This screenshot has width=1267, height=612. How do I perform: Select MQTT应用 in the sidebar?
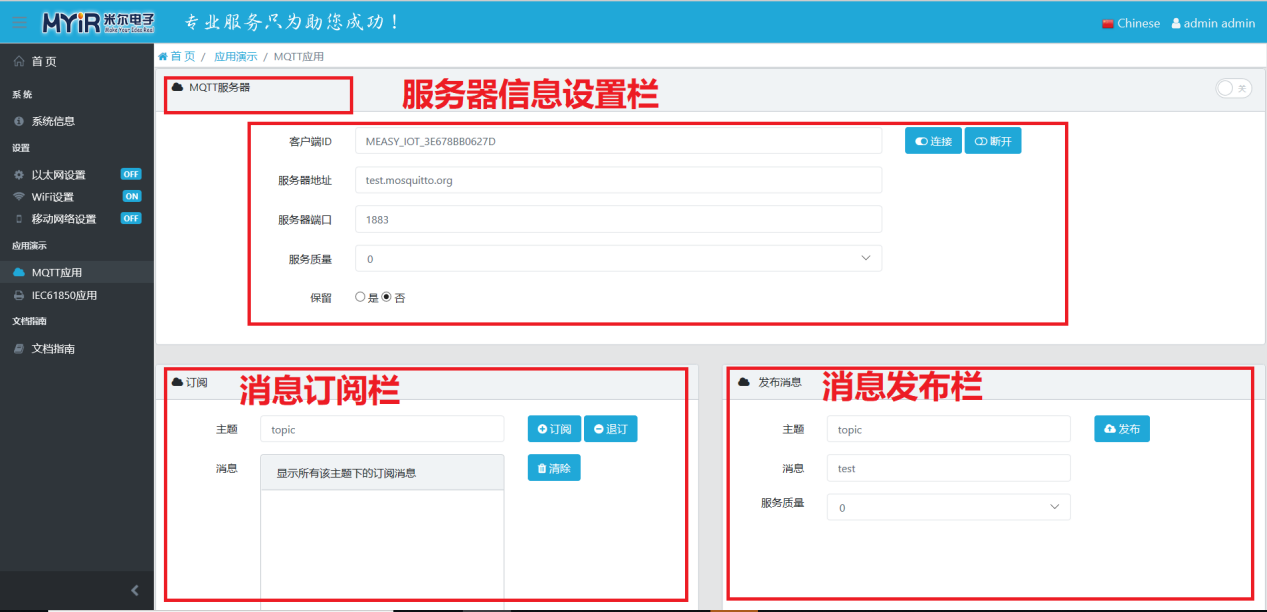coord(56,273)
